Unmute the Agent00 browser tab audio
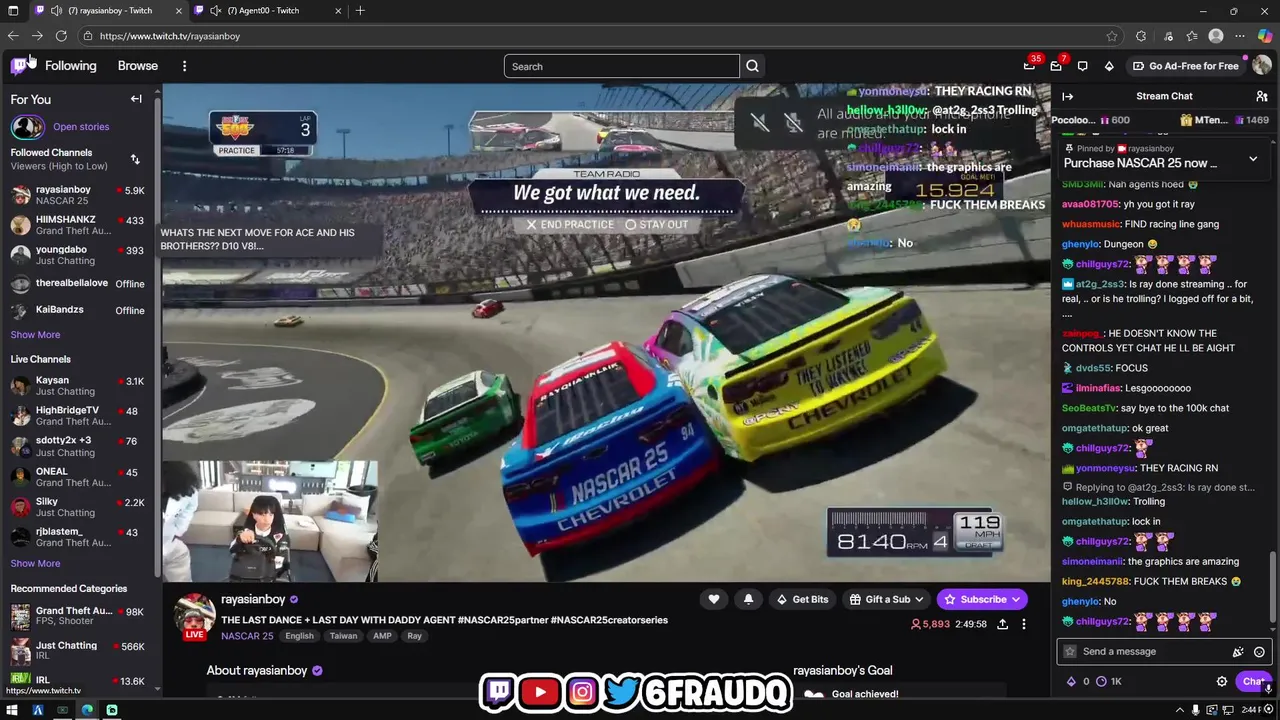The image size is (1280, 720). tap(215, 11)
